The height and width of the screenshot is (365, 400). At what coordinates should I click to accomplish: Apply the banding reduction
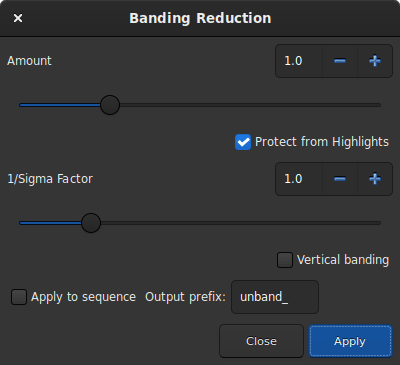[x=350, y=341]
